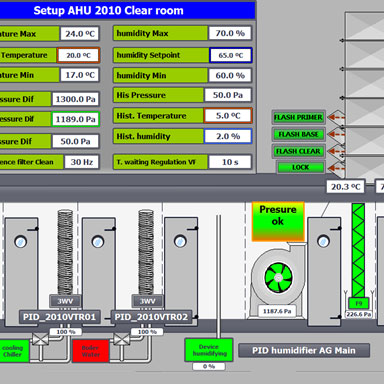Toggle the FLASH CLEAR button
Viewport: 384px width, 384px height.
click(298, 151)
